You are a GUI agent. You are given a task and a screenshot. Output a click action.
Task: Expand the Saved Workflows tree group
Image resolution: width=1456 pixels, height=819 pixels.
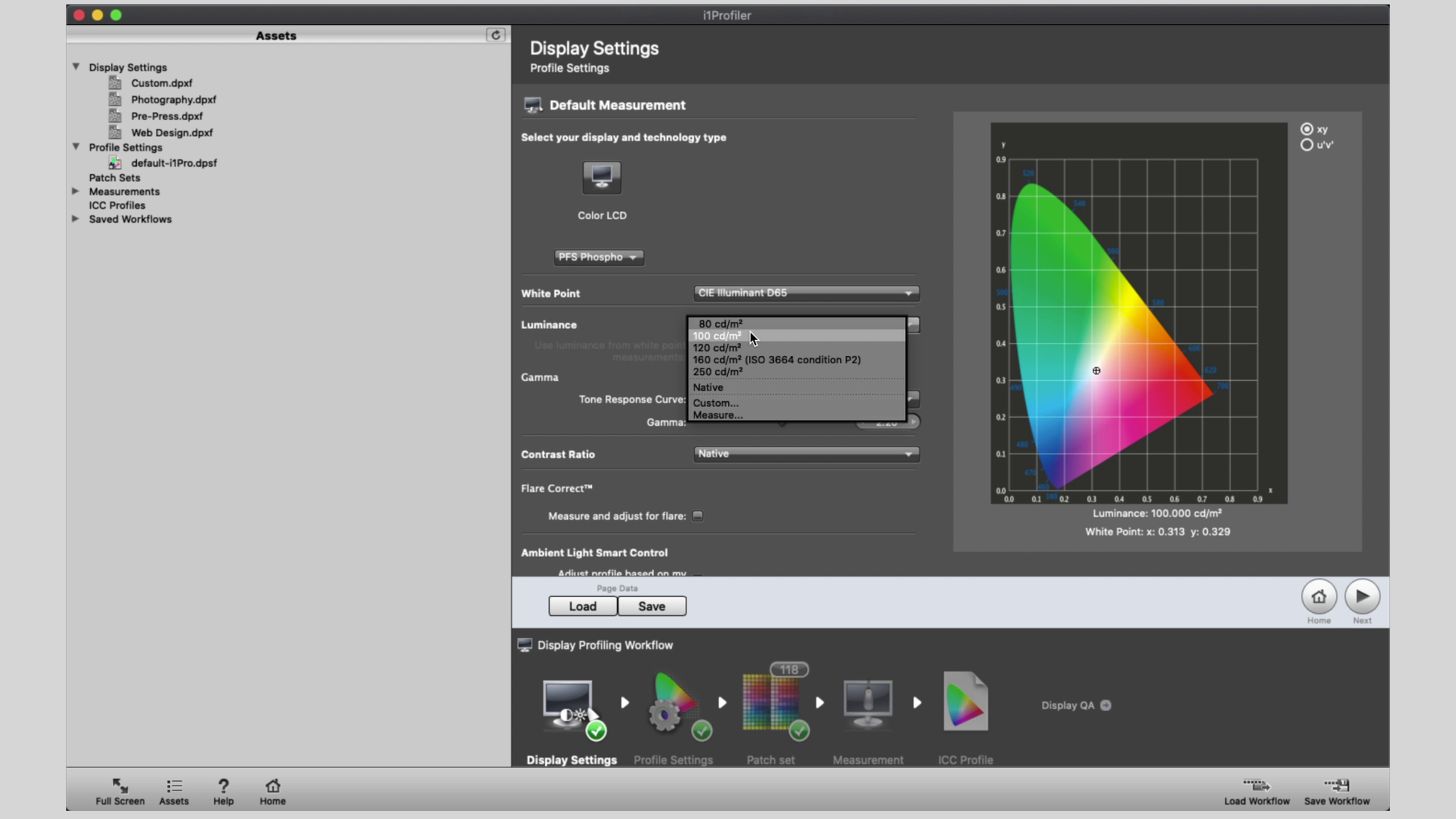75,218
